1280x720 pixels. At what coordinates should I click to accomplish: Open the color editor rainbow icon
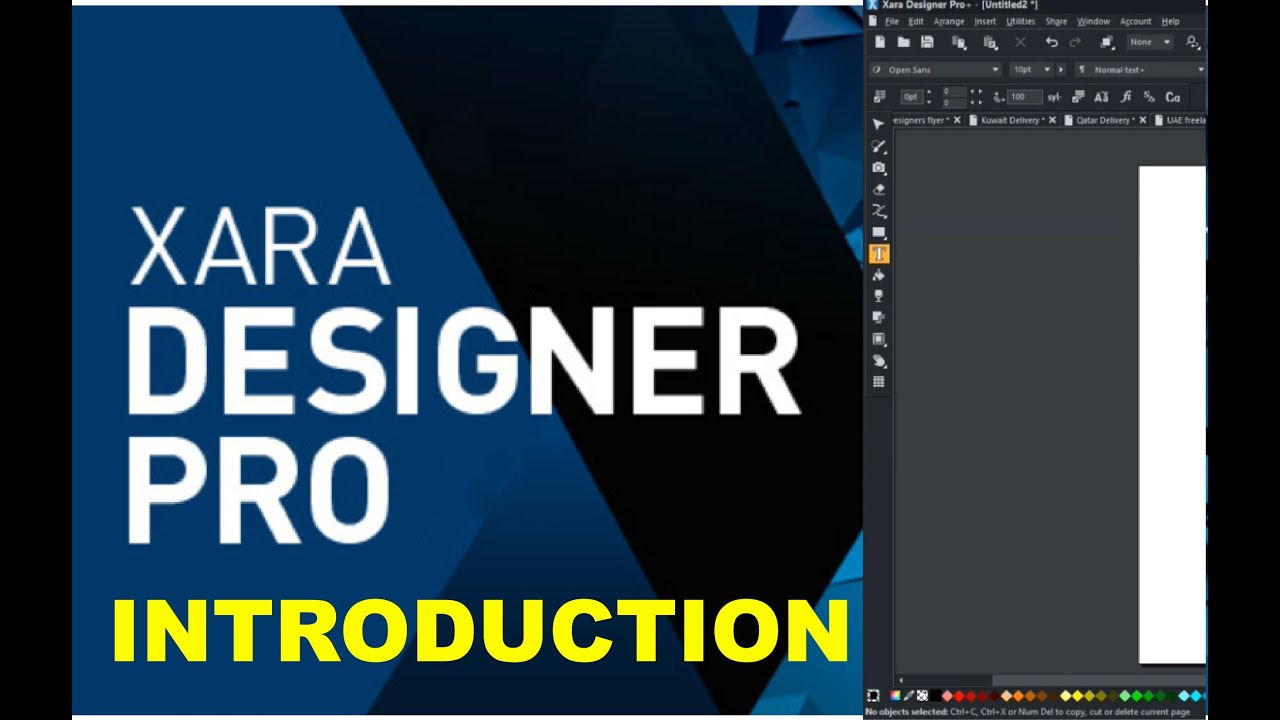coord(895,696)
